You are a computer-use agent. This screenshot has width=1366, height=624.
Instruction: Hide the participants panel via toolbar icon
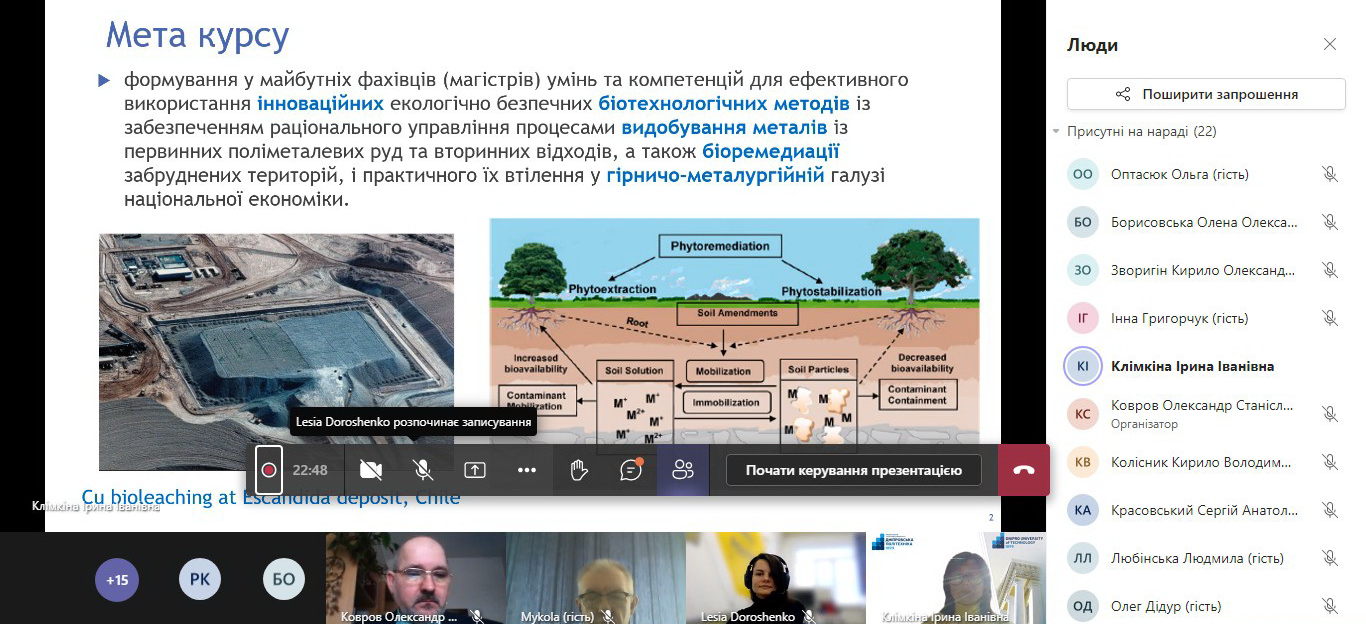683,470
